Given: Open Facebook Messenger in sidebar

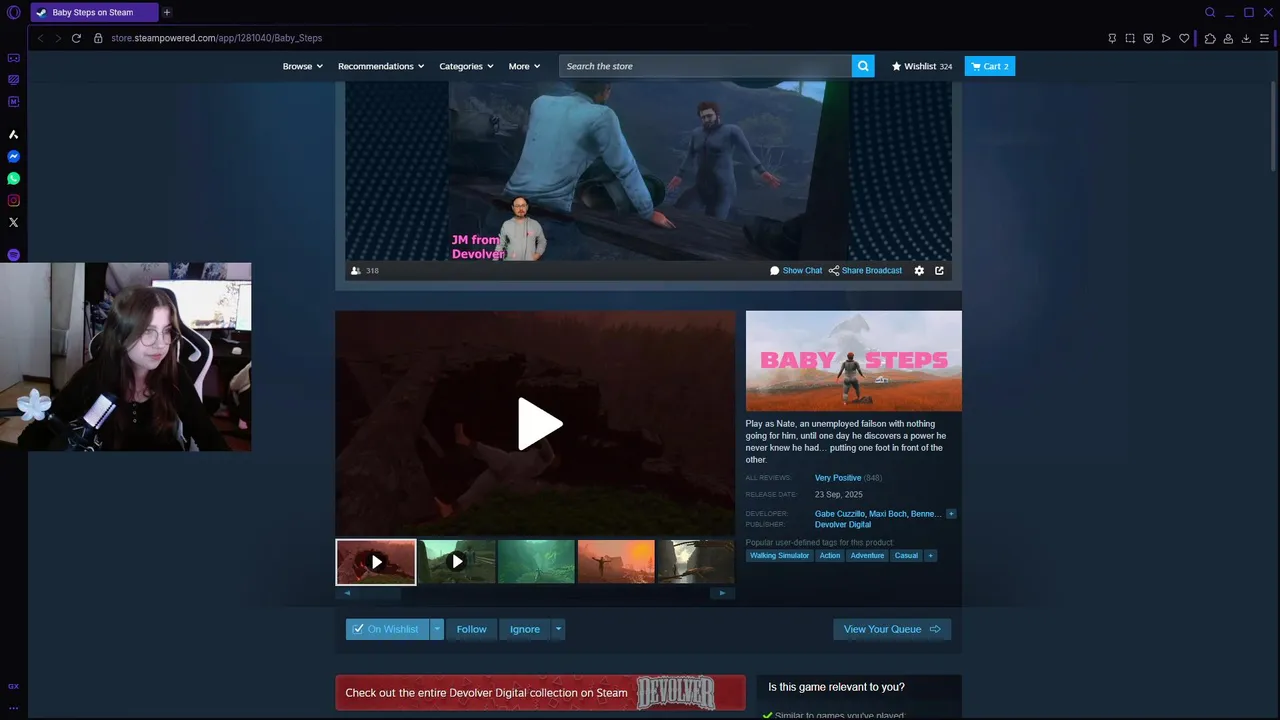Looking at the screenshot, I should [x=13, y=156].
